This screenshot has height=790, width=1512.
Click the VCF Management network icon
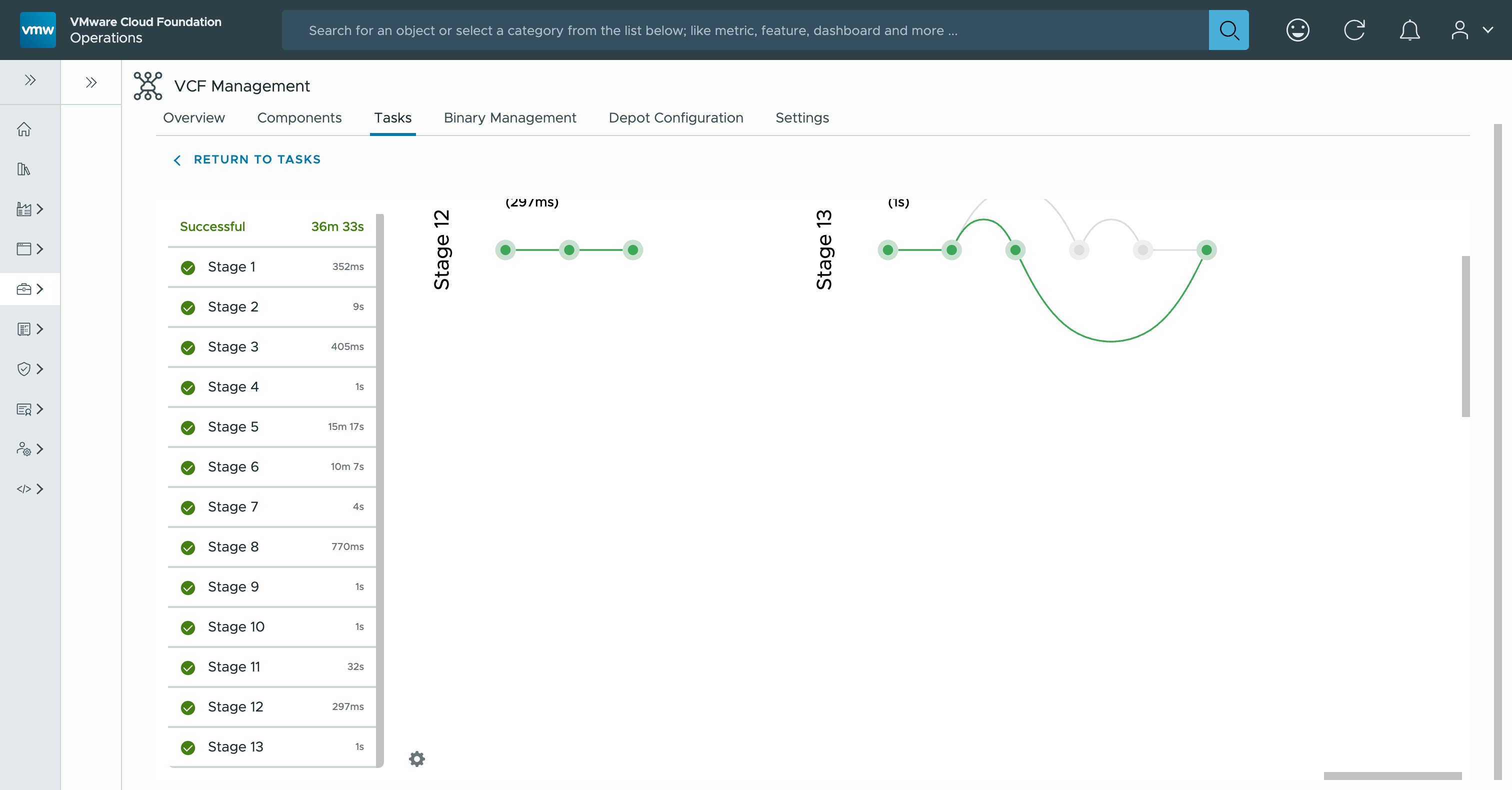point(147,86)
